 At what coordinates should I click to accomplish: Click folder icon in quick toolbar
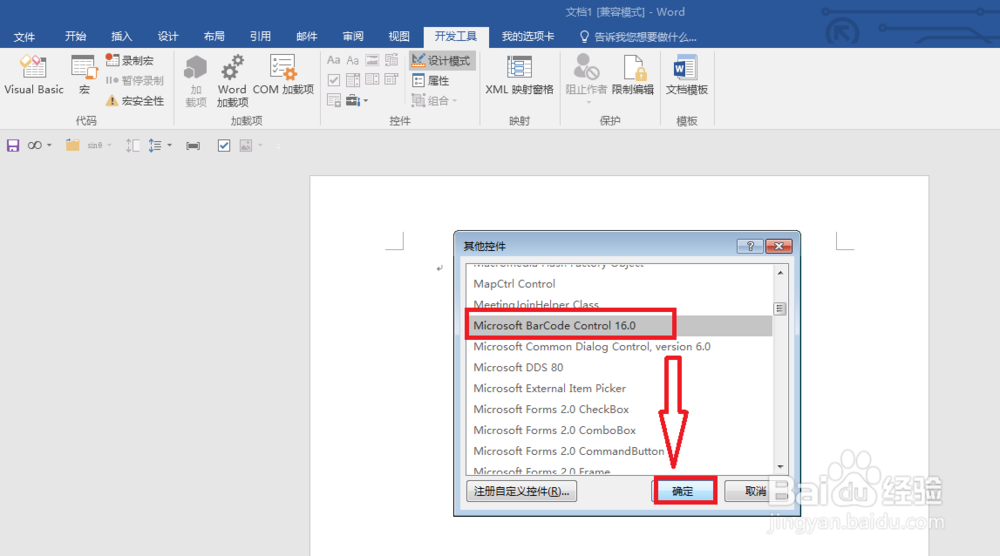tap(73, 145)
